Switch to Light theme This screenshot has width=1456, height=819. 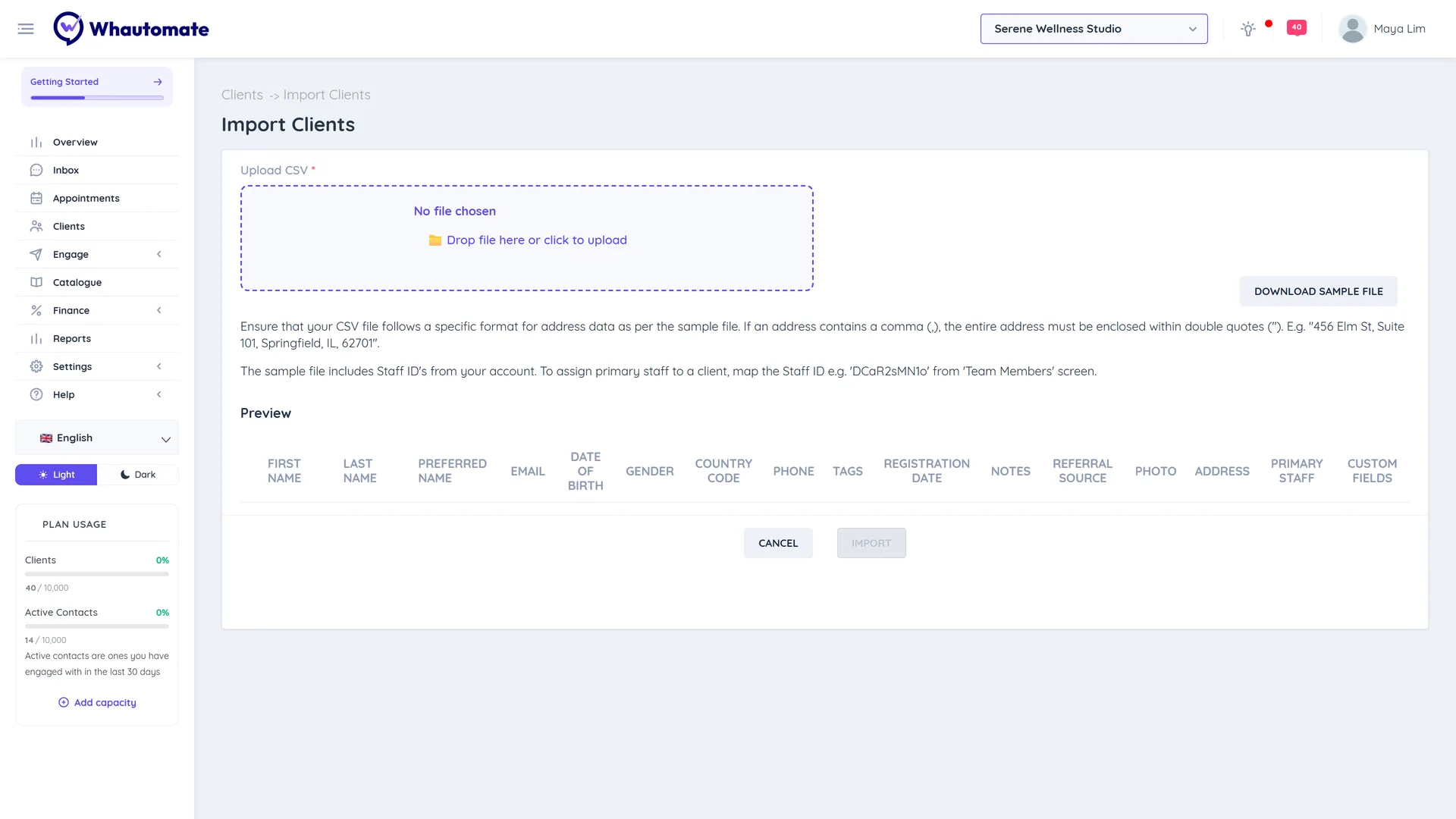click(56, 475)
